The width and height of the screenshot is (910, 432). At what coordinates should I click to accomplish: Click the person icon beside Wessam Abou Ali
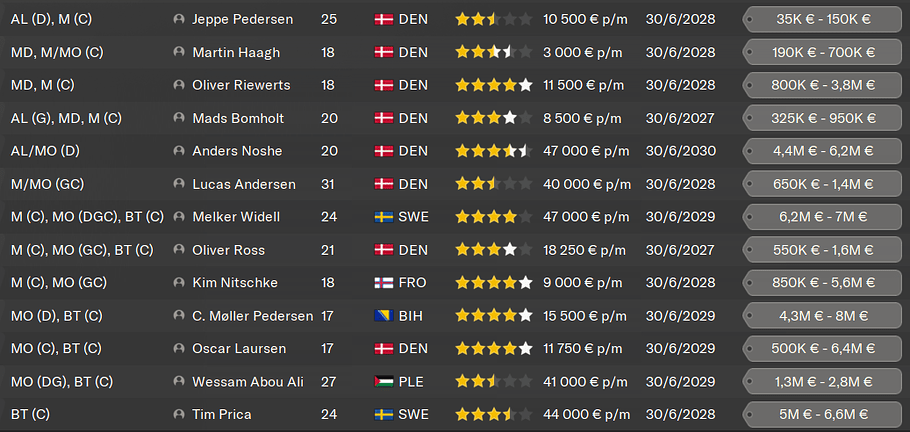[179, 382]
